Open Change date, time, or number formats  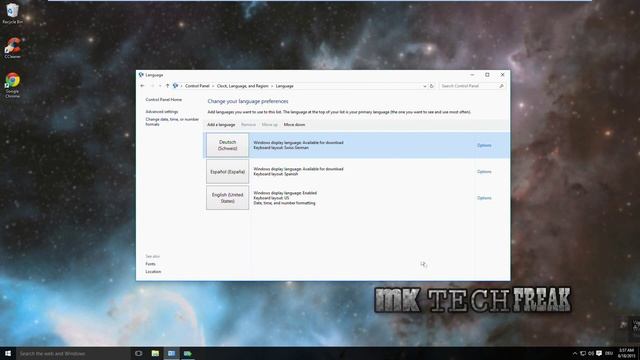(x=172, y=122)
